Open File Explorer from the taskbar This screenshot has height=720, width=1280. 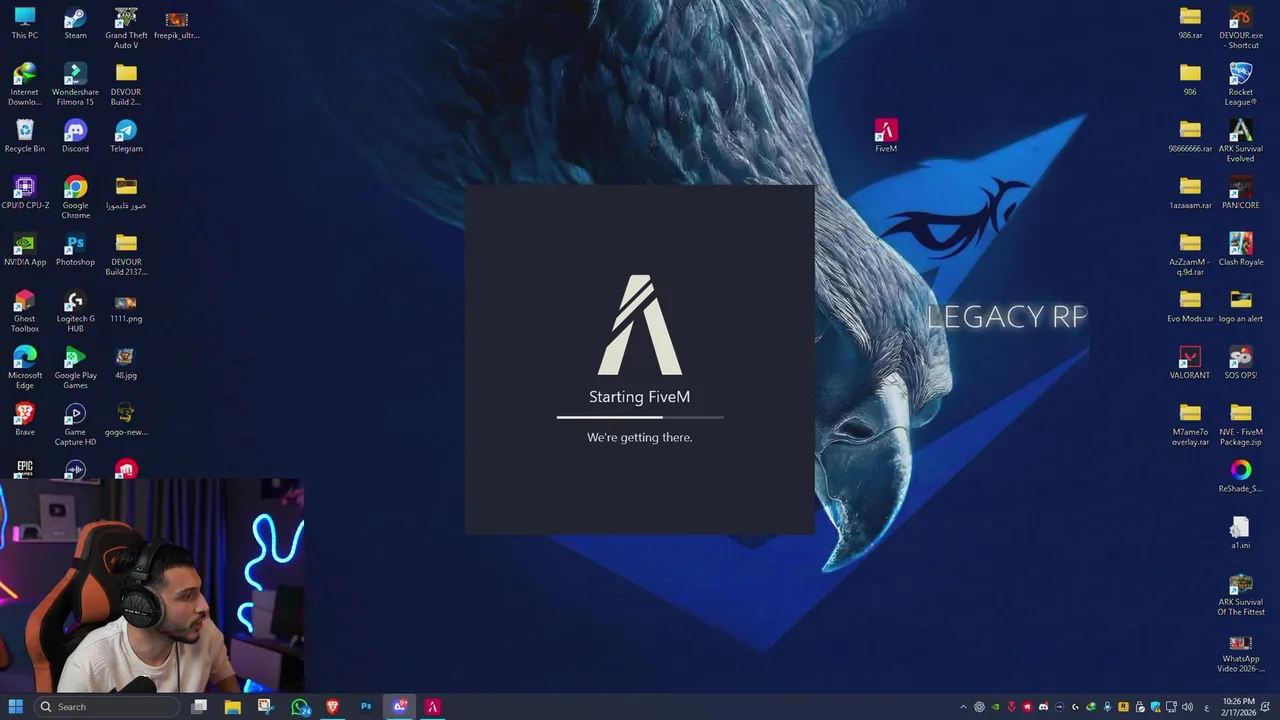(232, 707)
